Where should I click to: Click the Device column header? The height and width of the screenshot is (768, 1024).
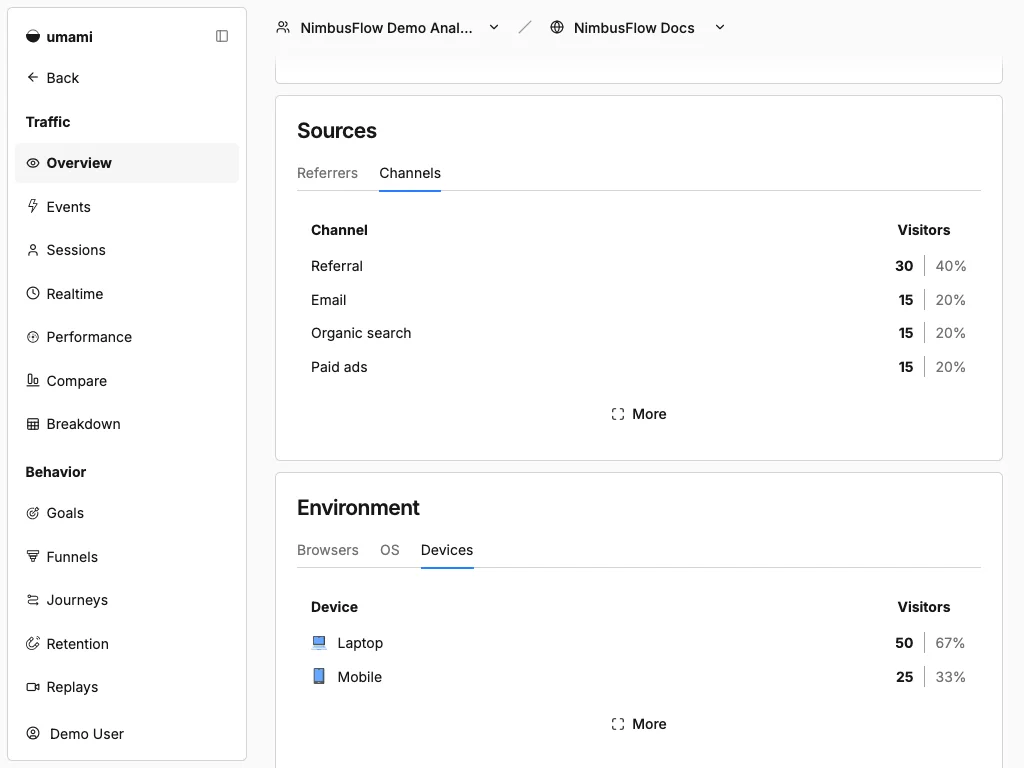(334, 607)
